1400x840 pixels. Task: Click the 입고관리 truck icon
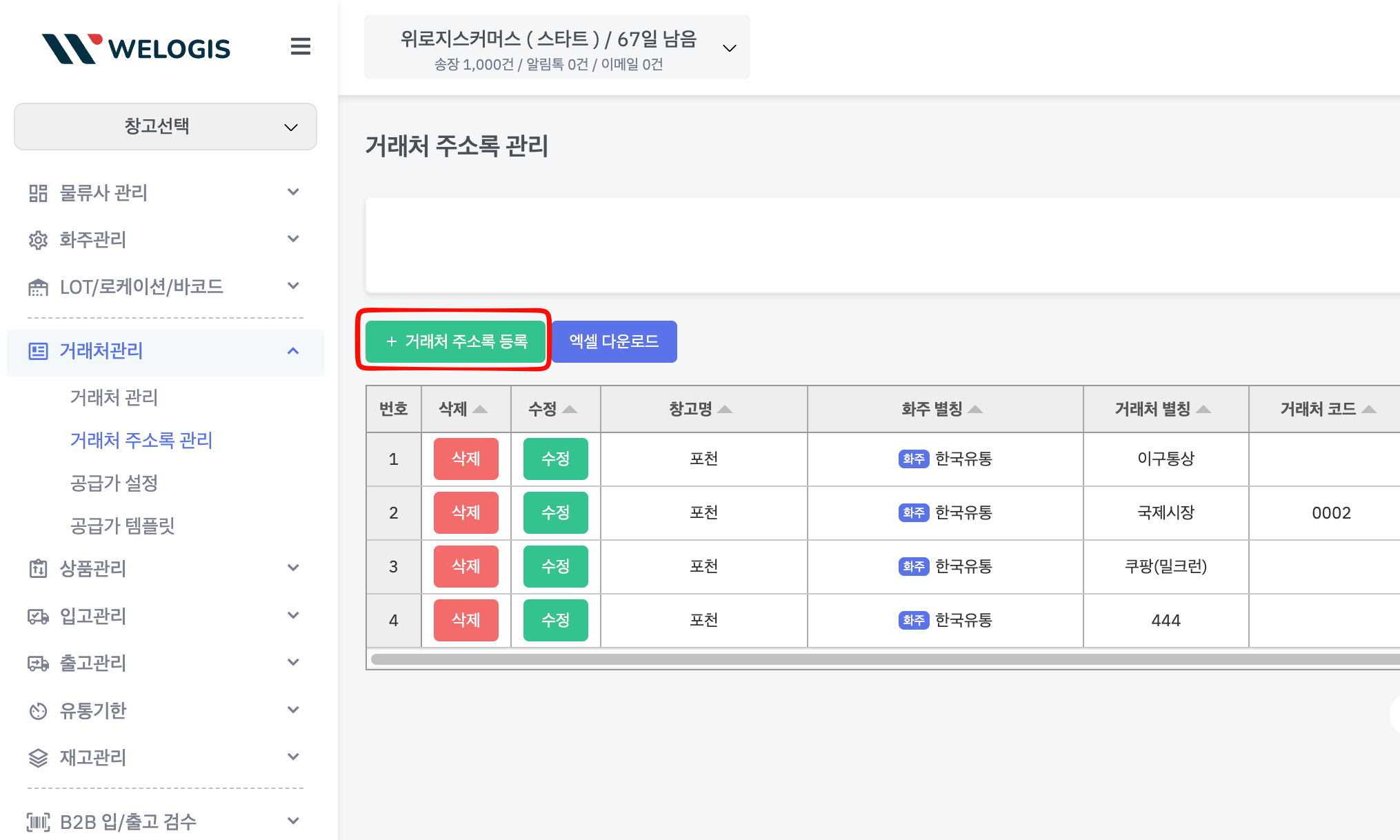pyautogui.click(x=38, y=616)
